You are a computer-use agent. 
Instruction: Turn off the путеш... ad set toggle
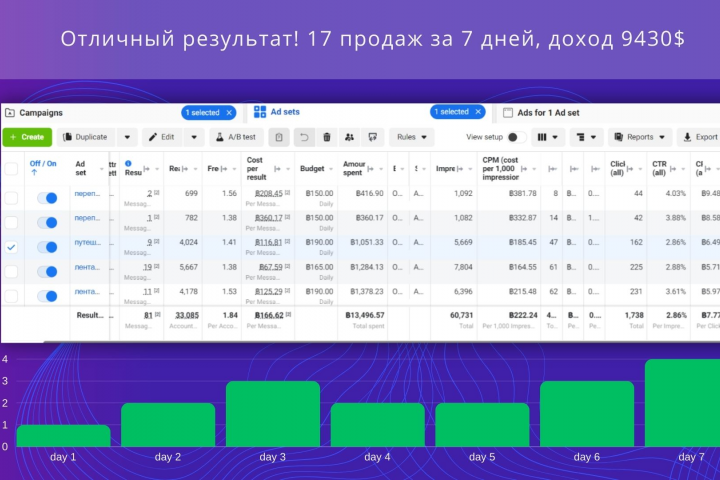(x=47, y=247)
